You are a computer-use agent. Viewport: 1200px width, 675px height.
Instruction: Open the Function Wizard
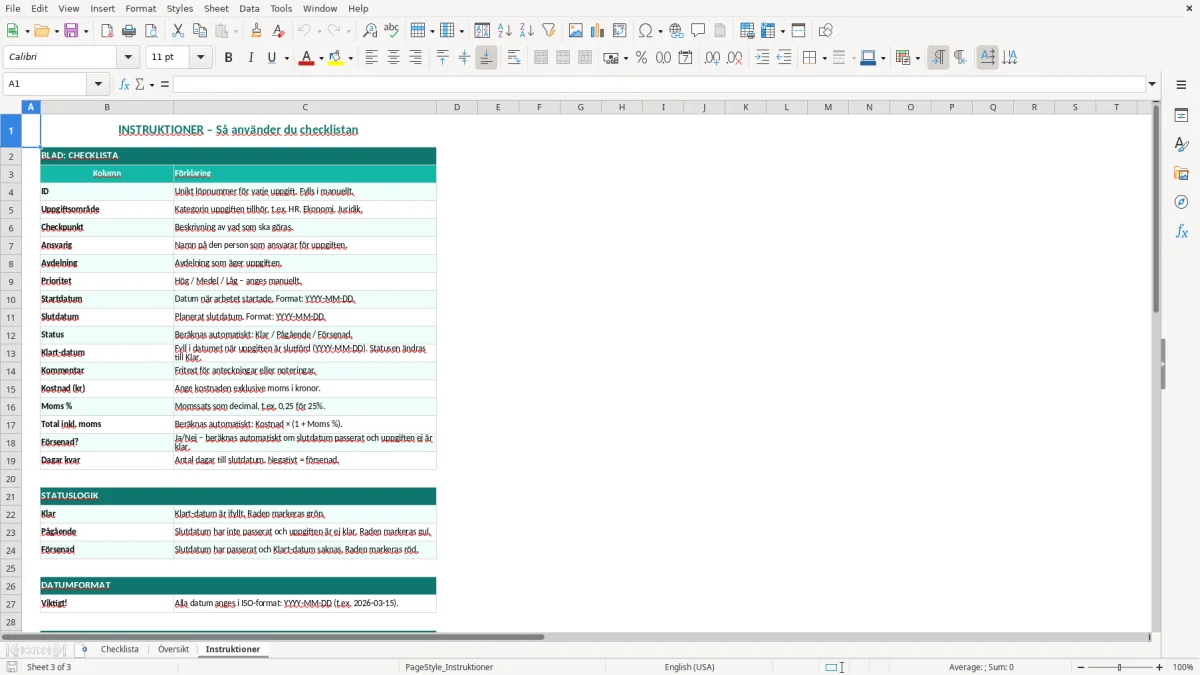point(124,84)
